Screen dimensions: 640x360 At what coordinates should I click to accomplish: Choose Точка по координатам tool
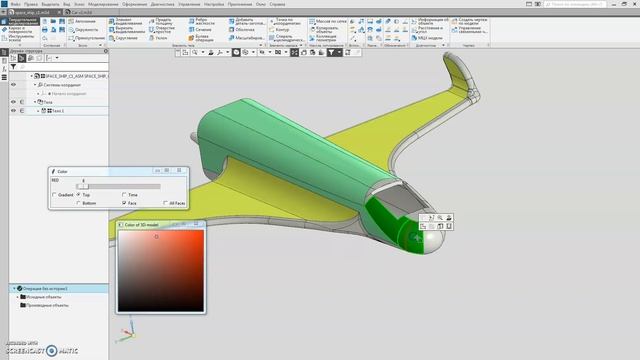pos(285,21)
